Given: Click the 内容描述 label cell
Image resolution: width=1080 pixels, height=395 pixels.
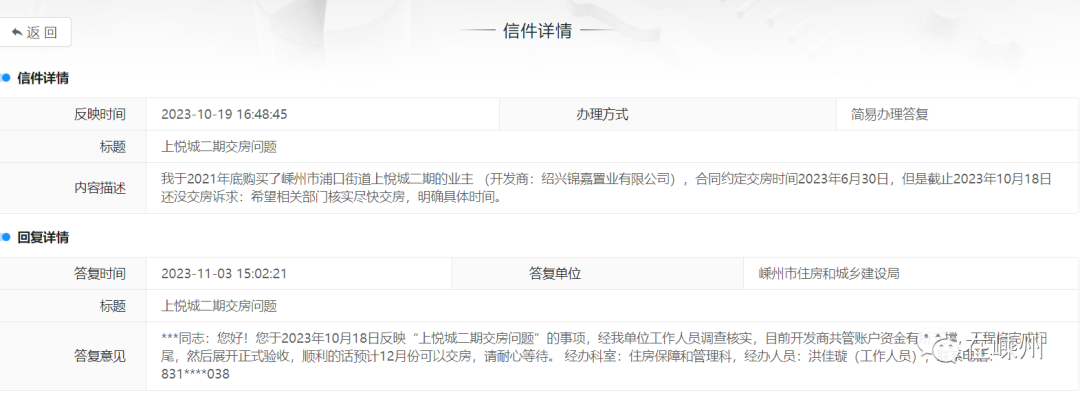Looking at the screenshot, I should click(73, 188).
